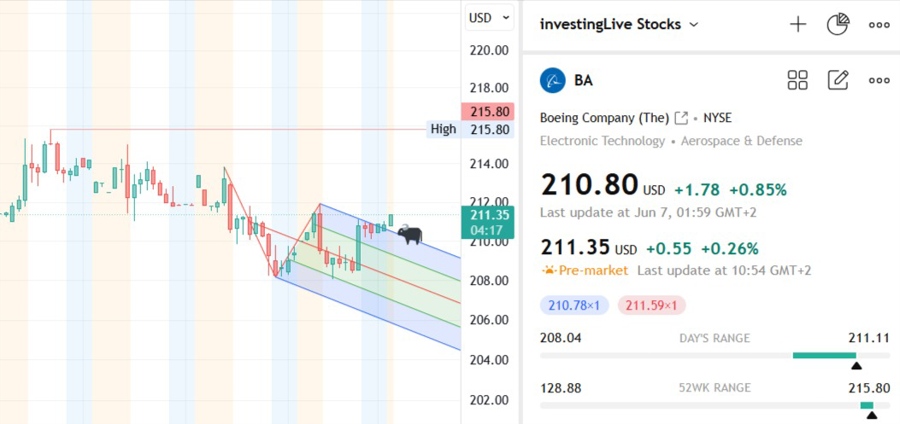Open the watchlist header three-dots menu
This screenshot has height=424, width=900.
pos(879,25)
